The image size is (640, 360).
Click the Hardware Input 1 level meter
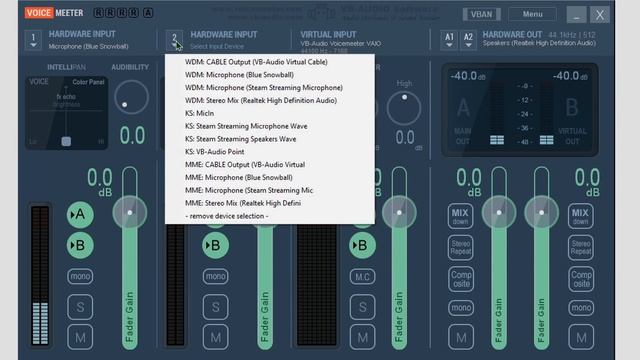[x=40, y=276]
